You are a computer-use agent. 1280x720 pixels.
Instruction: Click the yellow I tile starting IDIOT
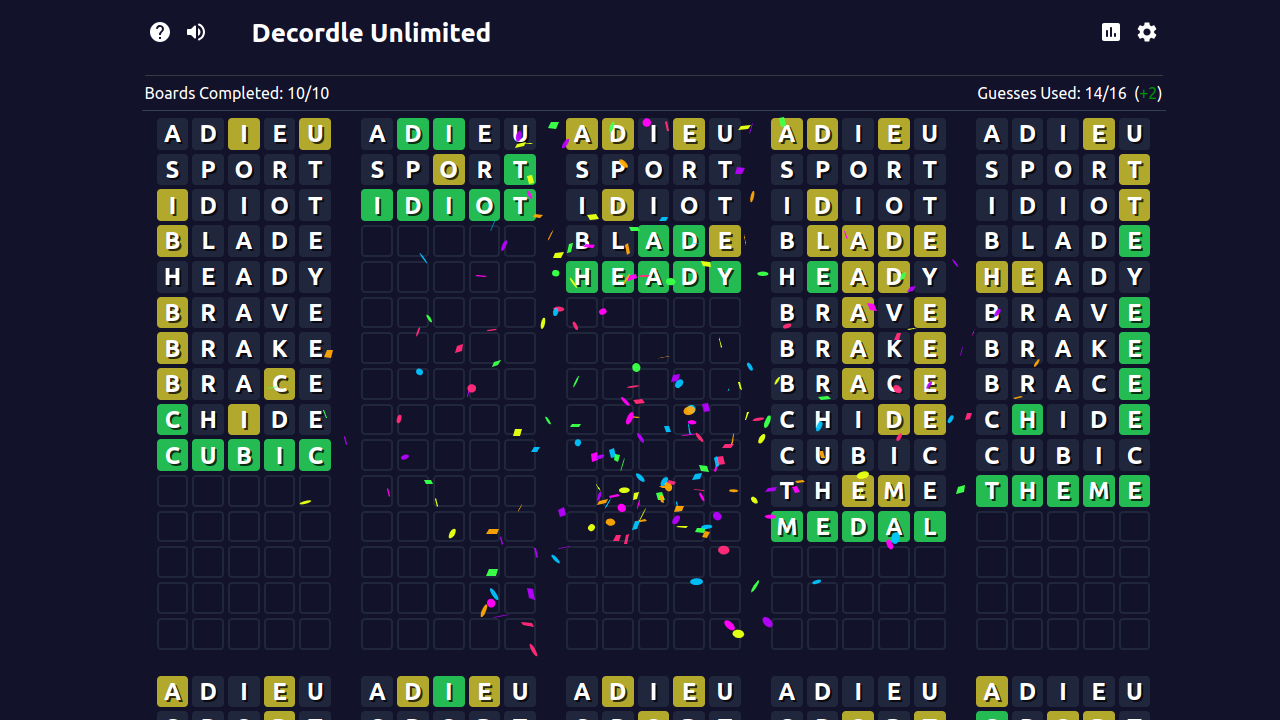tap(173, 206)
